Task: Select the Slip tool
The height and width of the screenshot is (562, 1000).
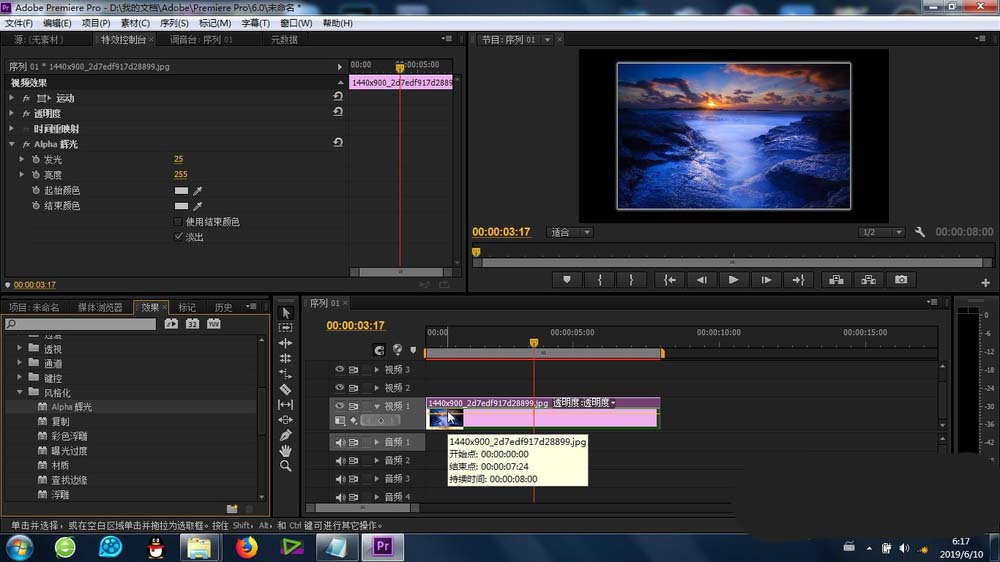Action: point(286,404)
